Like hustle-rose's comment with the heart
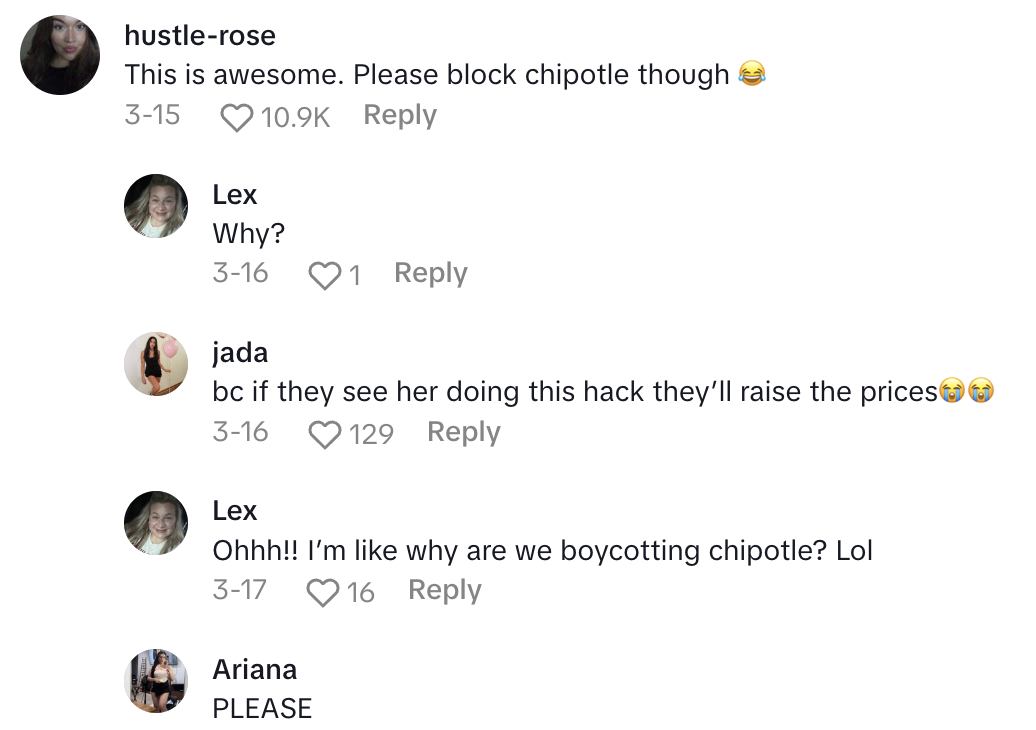 click(x=237, y=118)
